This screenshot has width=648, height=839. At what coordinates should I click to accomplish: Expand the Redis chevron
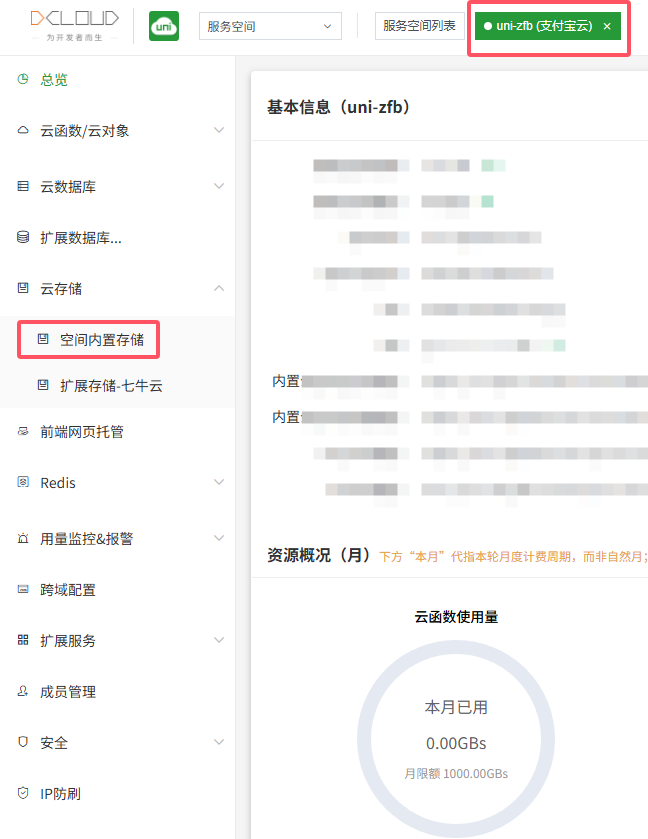click(219, 482)
